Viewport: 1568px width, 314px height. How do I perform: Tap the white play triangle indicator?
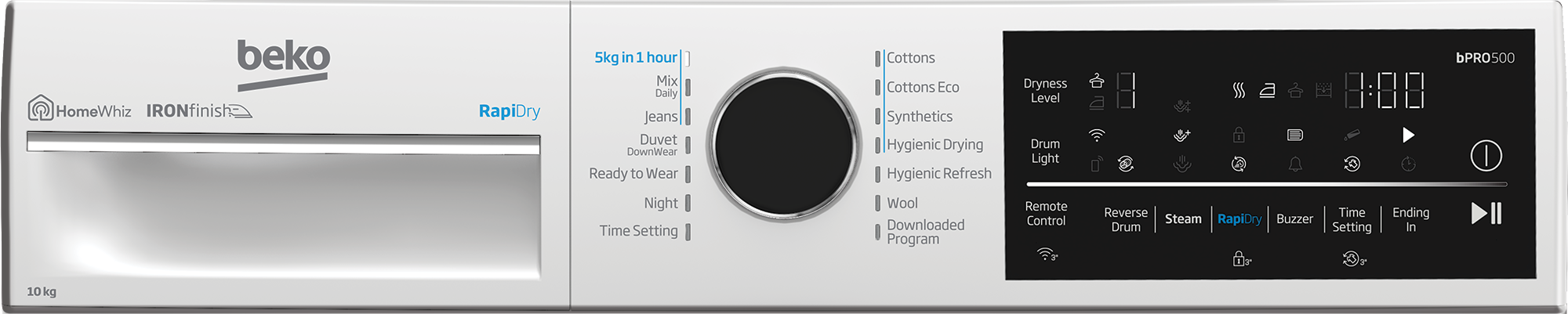point(1408,135)
